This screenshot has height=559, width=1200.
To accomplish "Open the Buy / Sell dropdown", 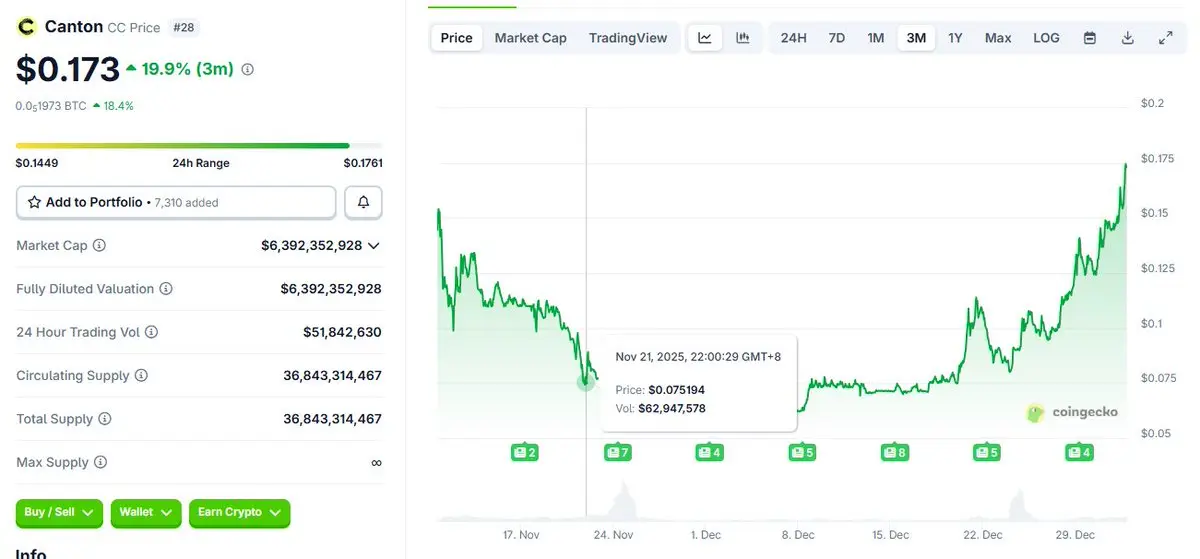I will click(59, 513).
